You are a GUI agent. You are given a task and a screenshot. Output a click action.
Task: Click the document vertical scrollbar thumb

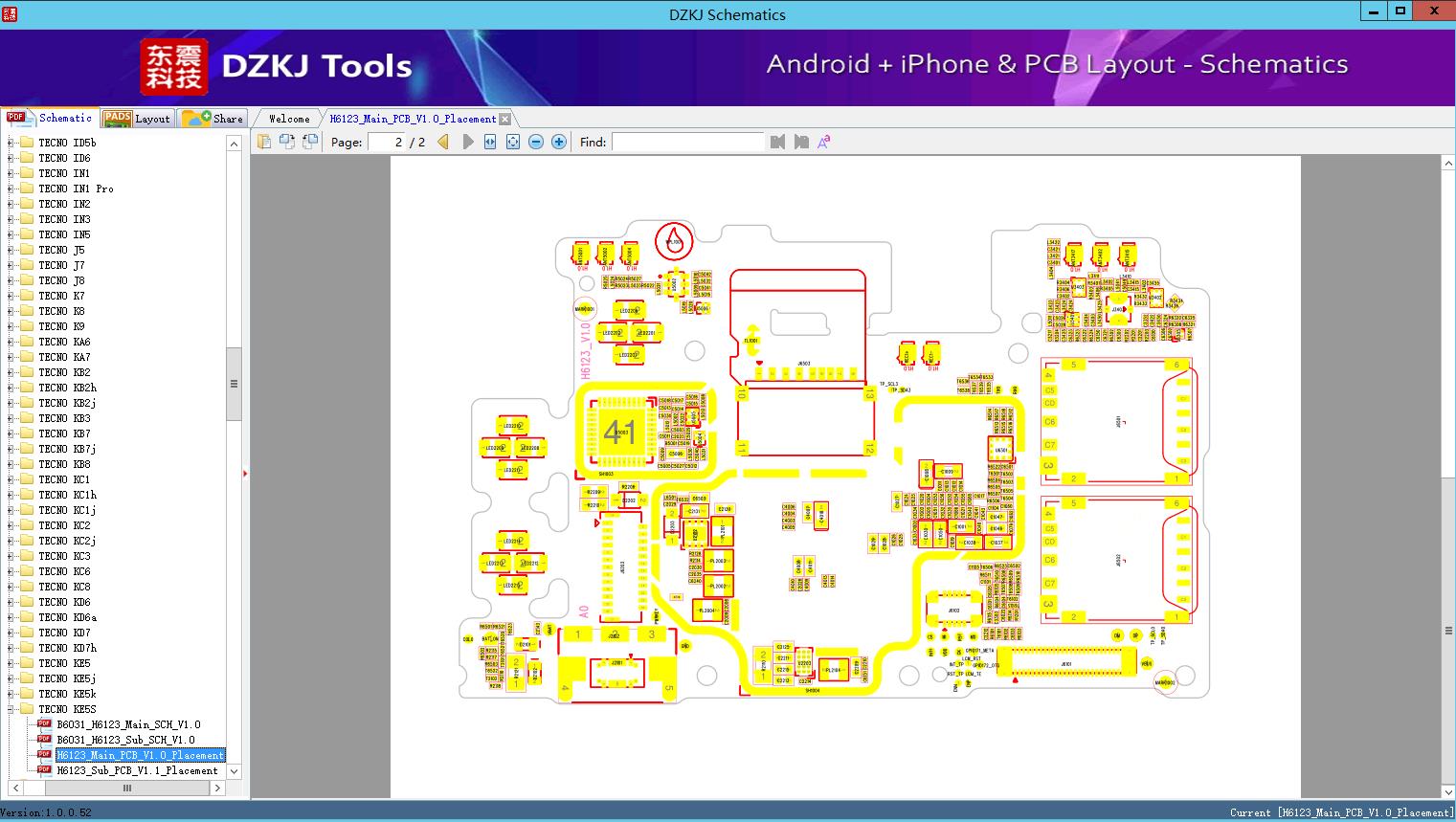tap(1448, 631)
